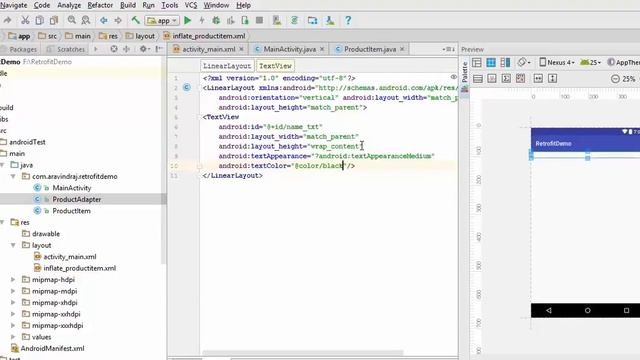This screenshot has height=360, width=640.
Task: Open the Build menu
Action: pos(128,5)
